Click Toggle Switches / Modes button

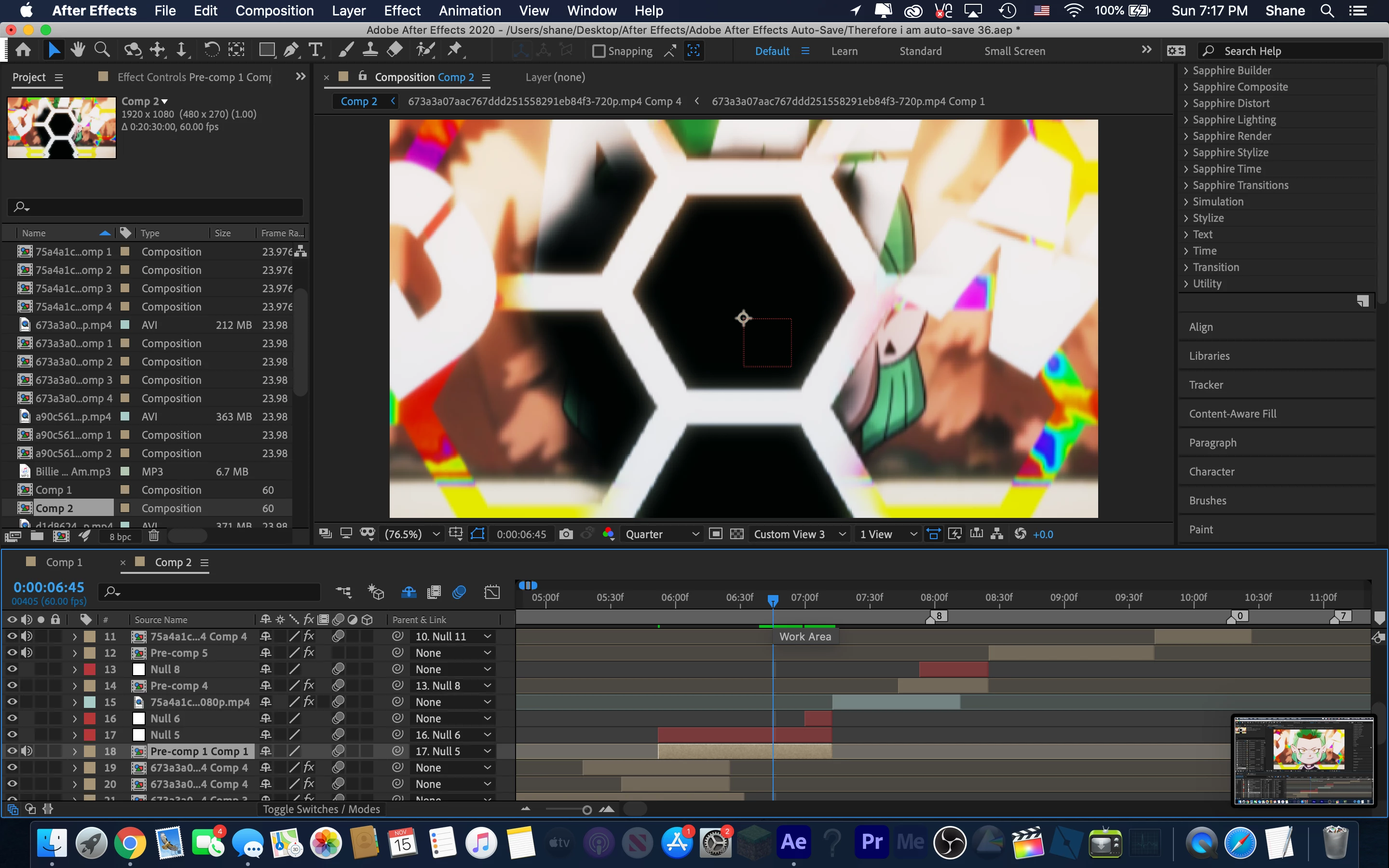[321, 809]
